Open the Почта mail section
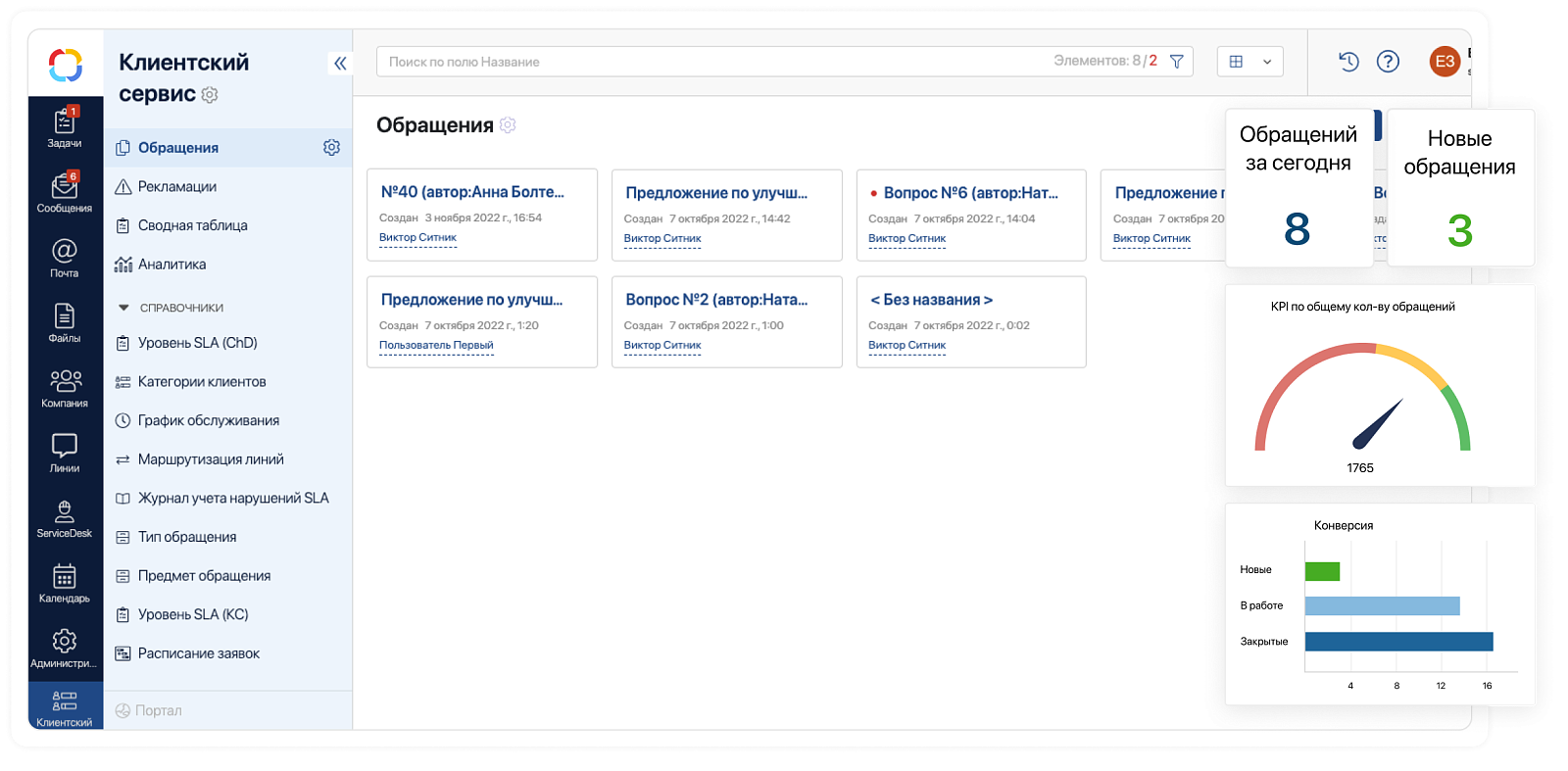The image size is (1568, 771). pos(65,258)
